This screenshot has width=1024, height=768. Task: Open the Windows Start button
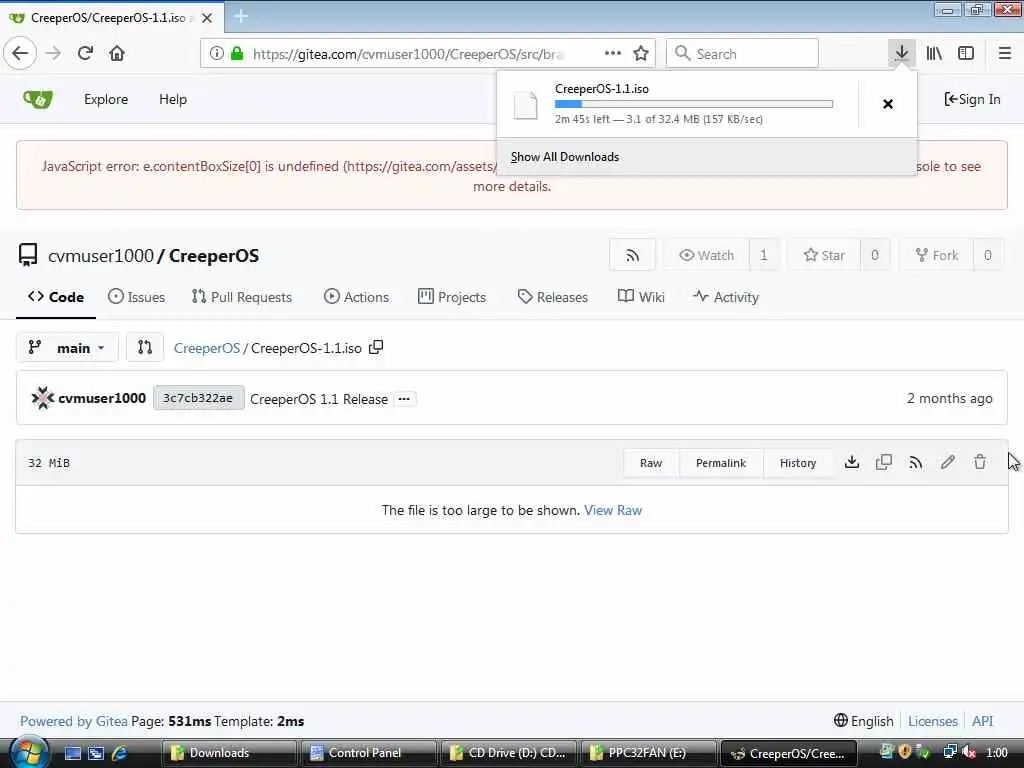tap(28, 753)
